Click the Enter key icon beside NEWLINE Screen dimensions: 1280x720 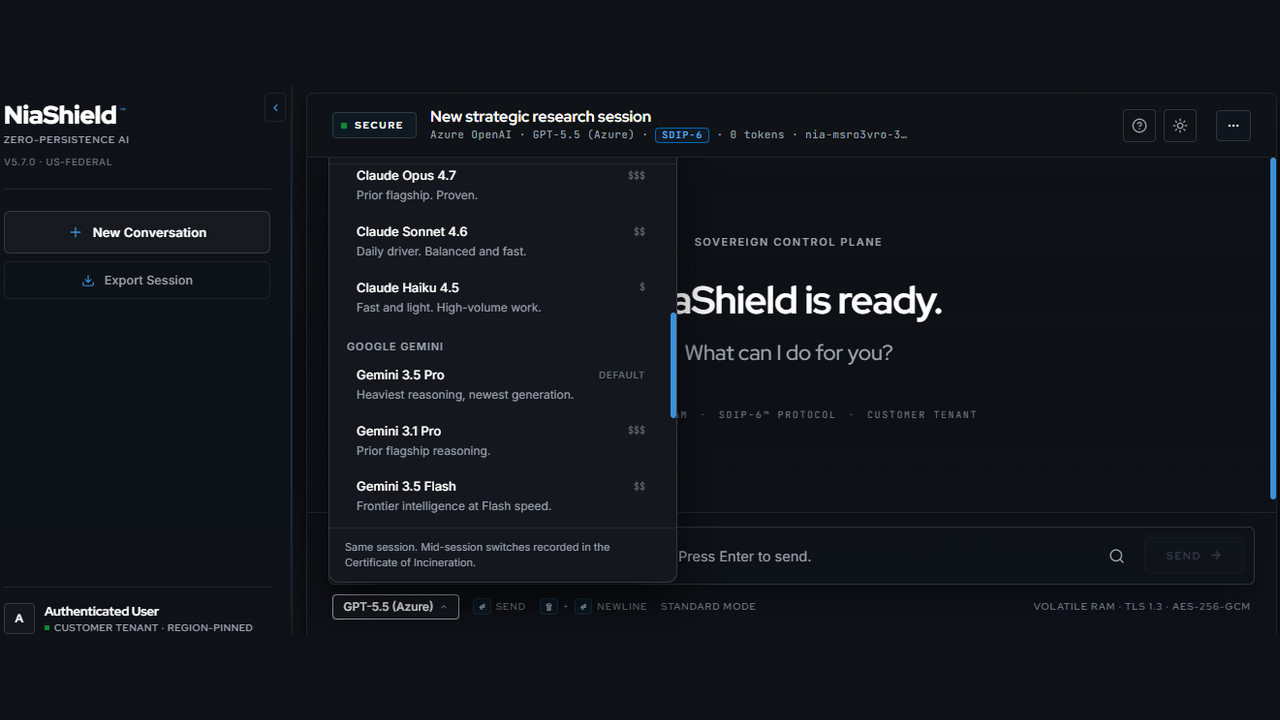coord(583,606)
